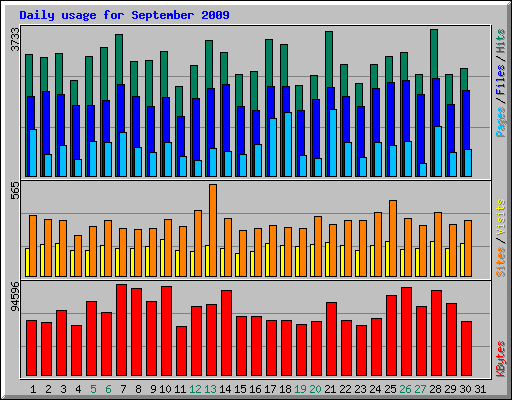The width and height of the screenshot is (512, 400).
Task: Select the light blue Pages bar for day 18
Action: (x=288, y=144)
